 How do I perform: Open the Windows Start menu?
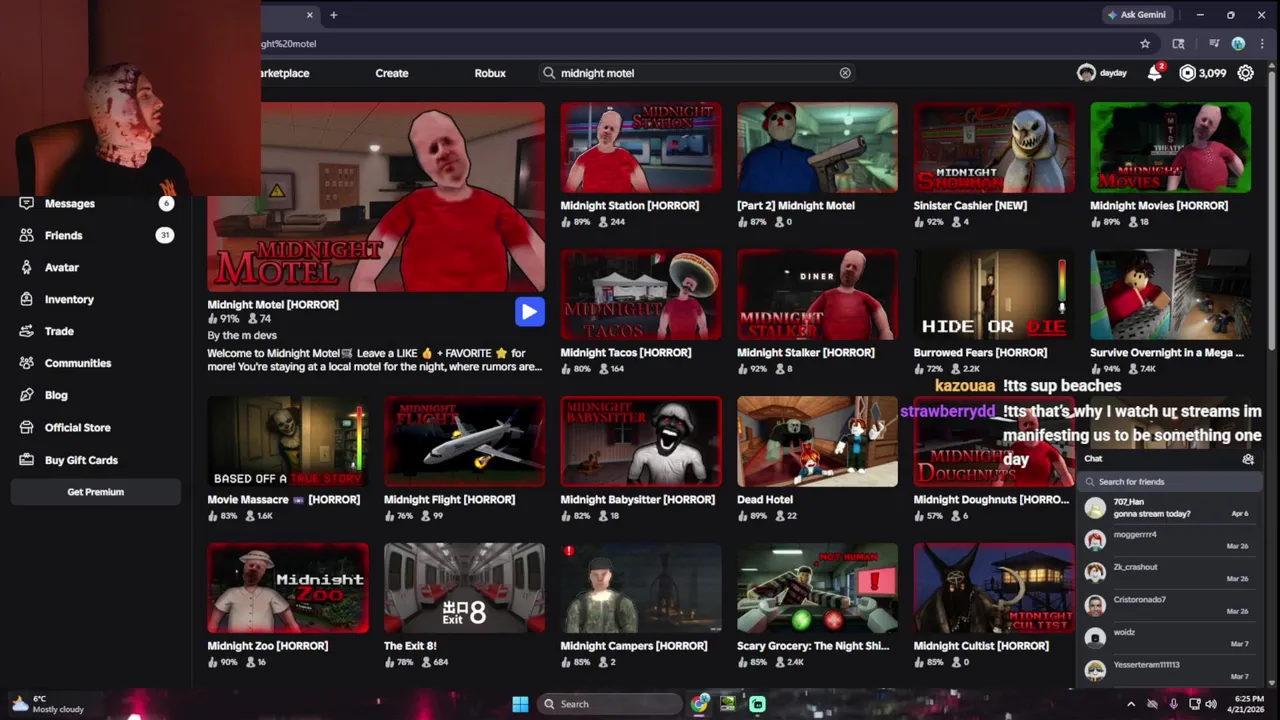coord(520,704)
